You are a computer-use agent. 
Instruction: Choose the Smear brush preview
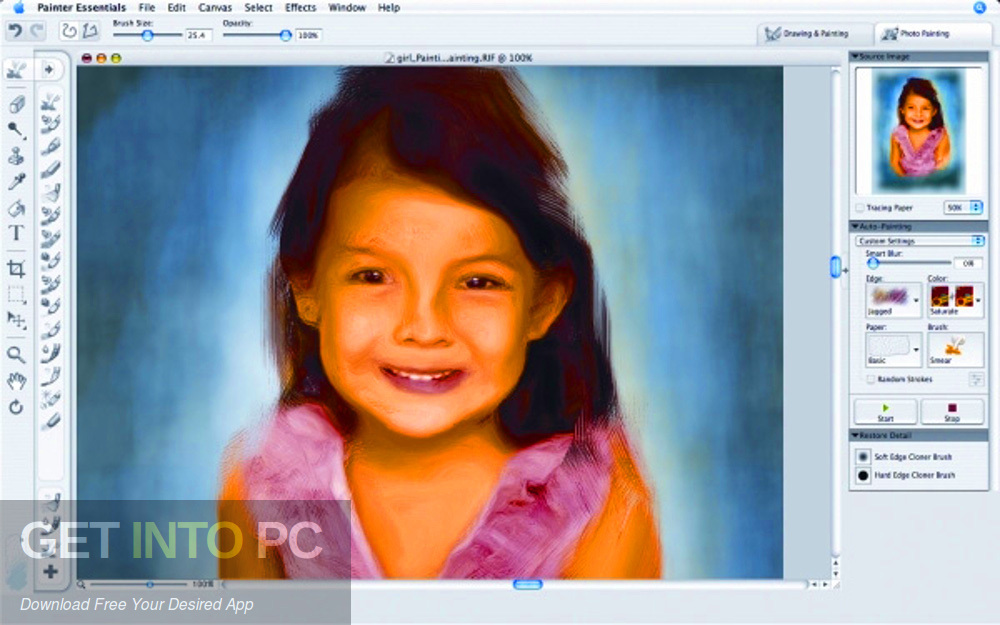click(x=955, y=349)
